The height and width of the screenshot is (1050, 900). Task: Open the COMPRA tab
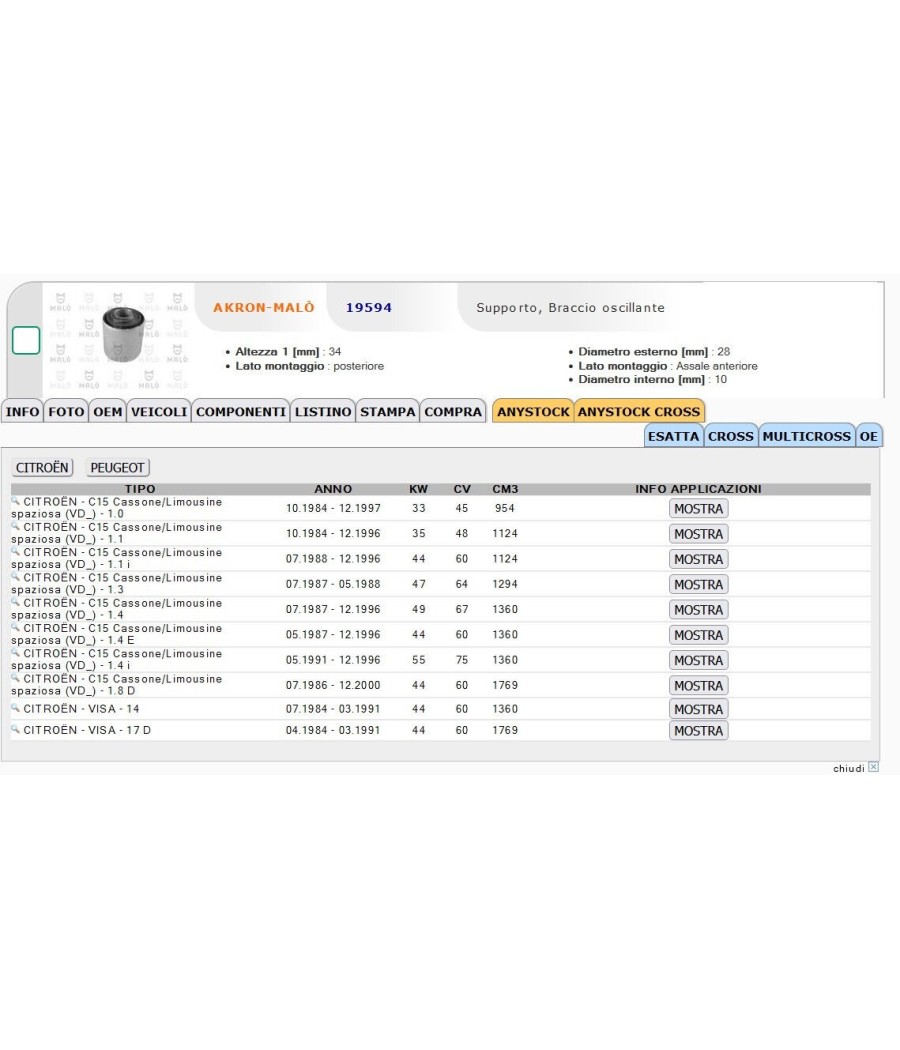[x=453, y=411]
